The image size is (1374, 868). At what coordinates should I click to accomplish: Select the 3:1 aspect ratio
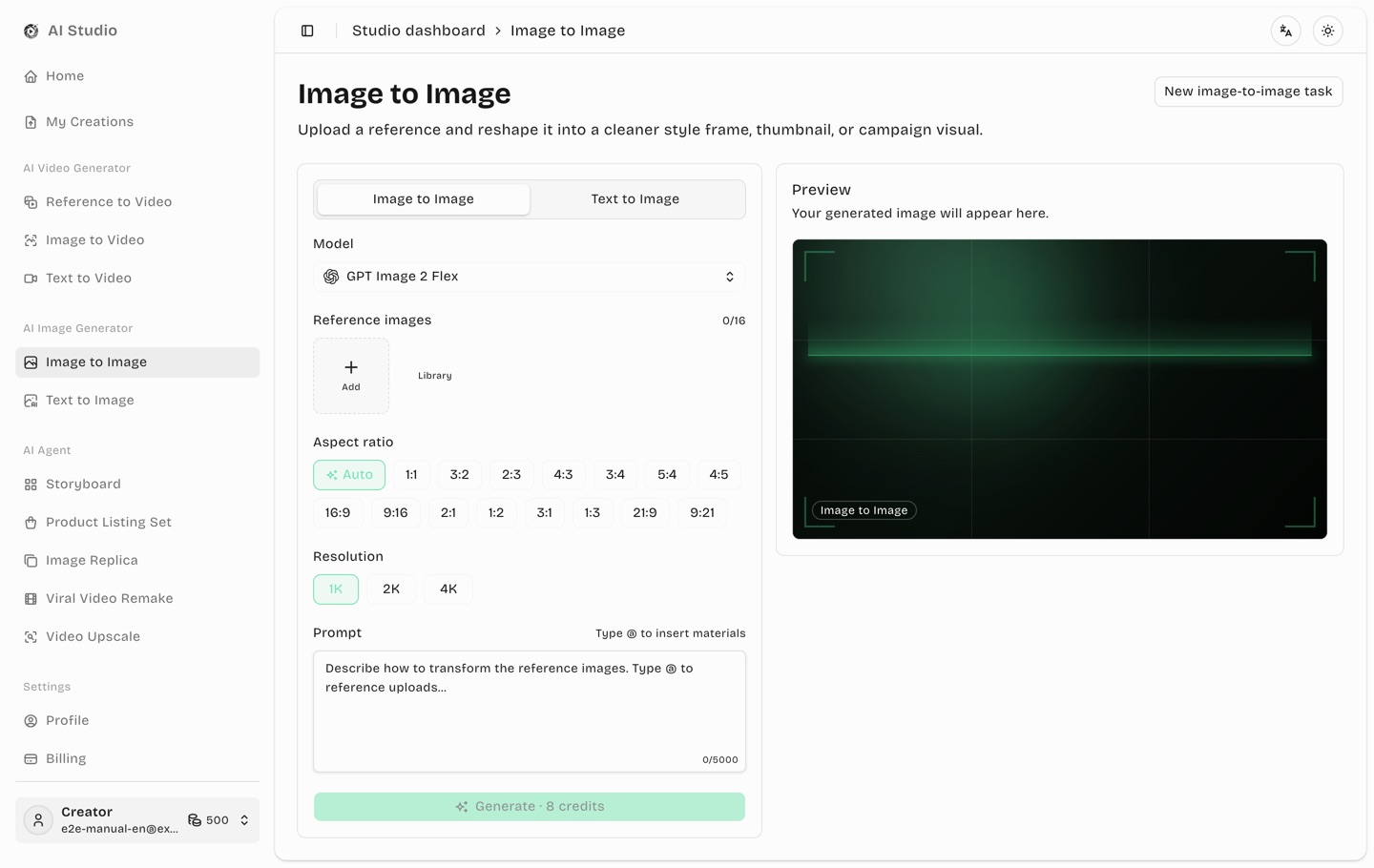pyautogui.click(x=545, y=513)
